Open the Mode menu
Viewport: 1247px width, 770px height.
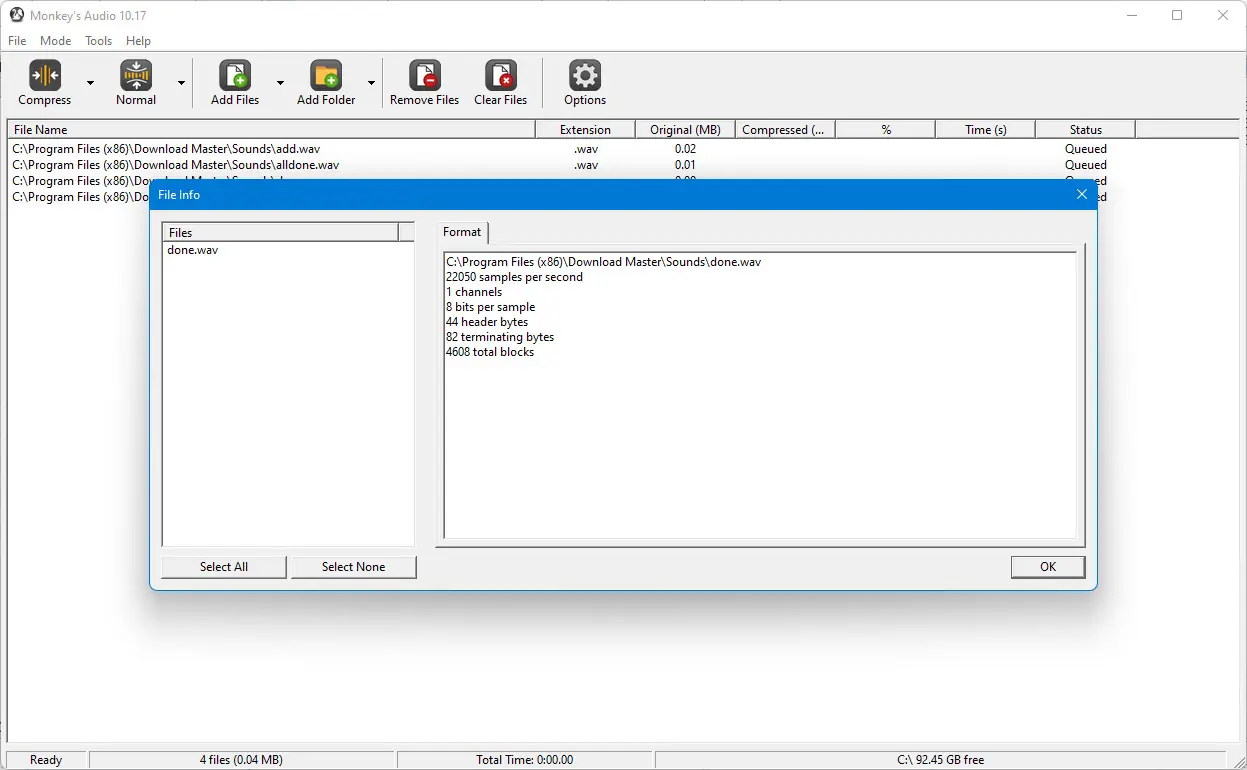[x=56, y=41]
